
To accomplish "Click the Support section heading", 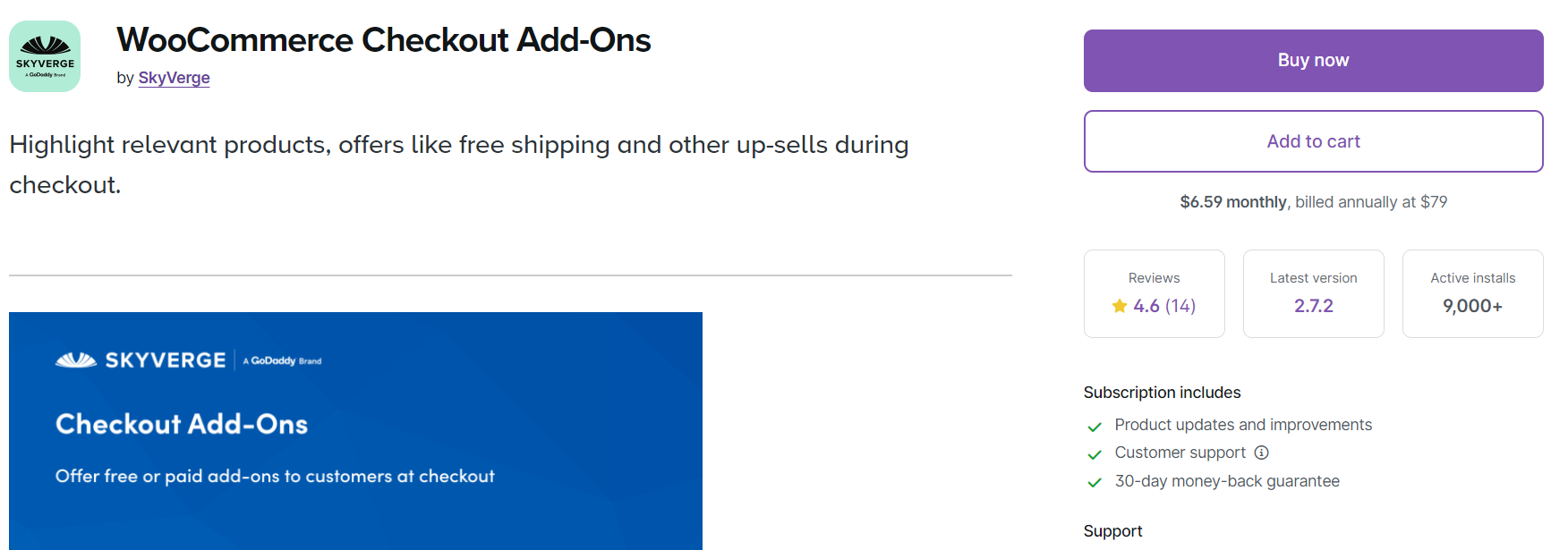I will click(x=1112, y=531).
